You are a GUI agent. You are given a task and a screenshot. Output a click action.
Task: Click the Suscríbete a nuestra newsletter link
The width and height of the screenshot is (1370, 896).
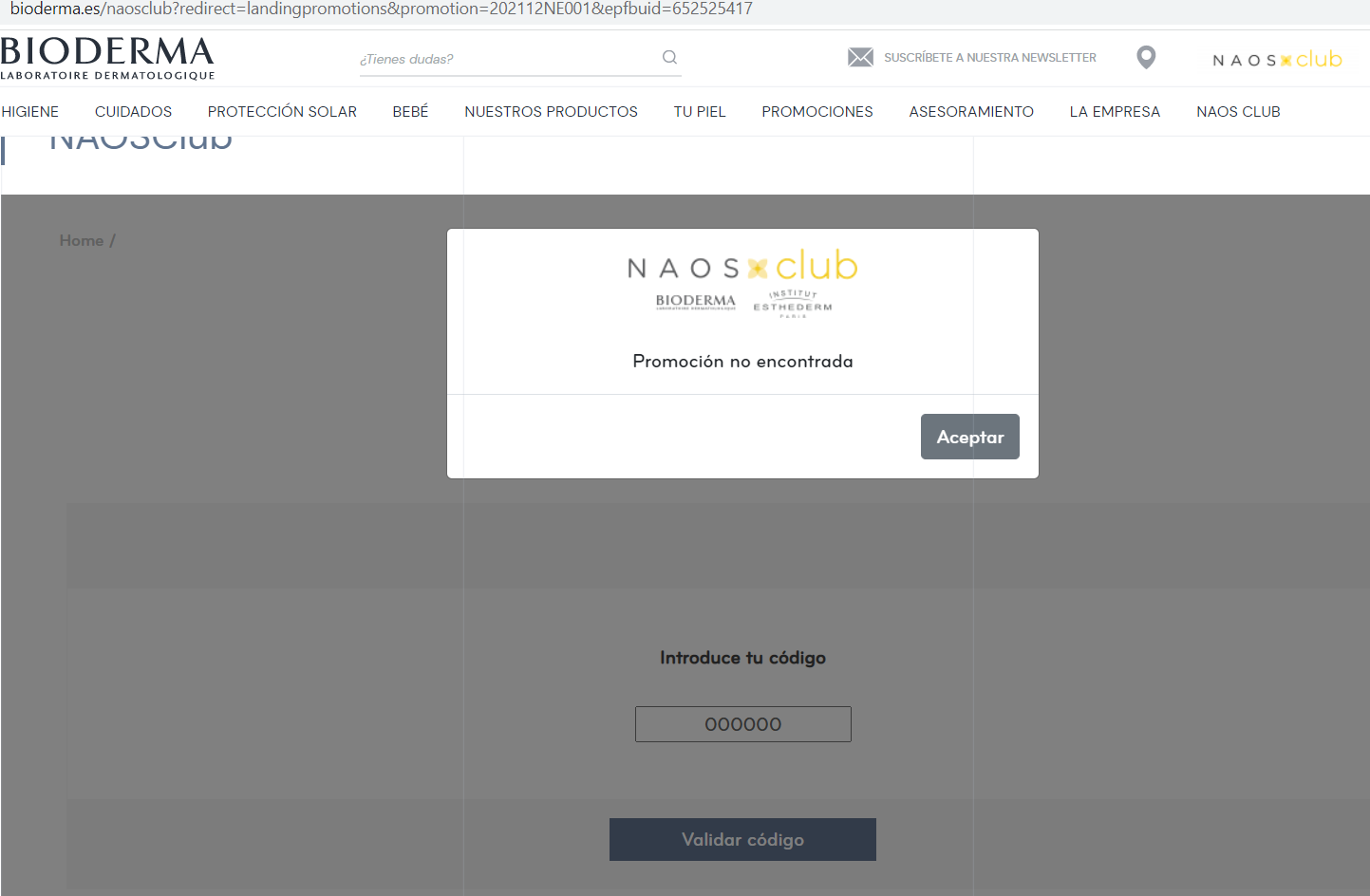point(990,58)
